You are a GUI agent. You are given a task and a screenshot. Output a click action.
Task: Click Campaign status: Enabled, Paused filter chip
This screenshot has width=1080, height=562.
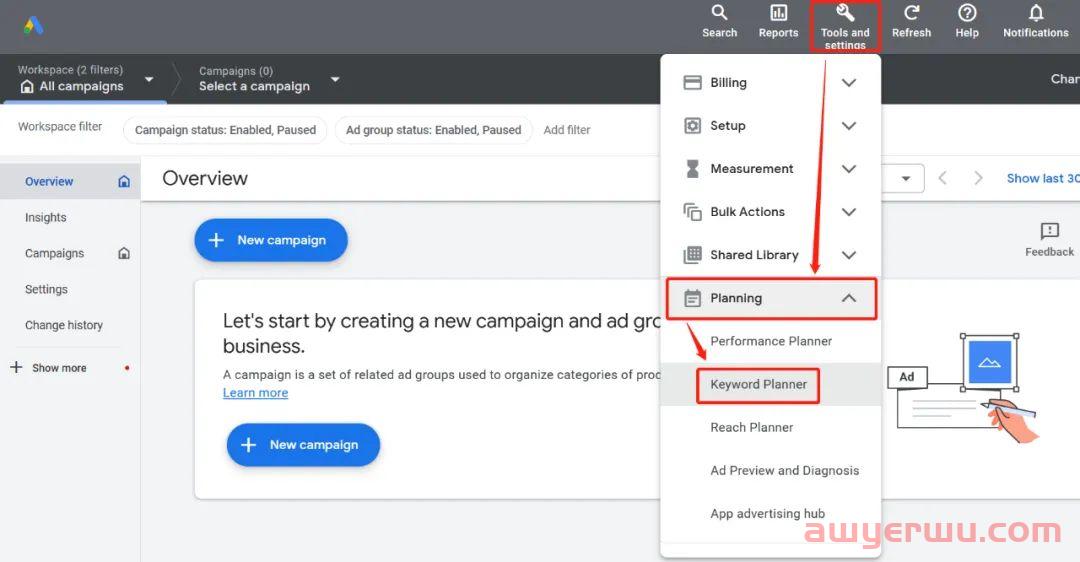[225, 129]
